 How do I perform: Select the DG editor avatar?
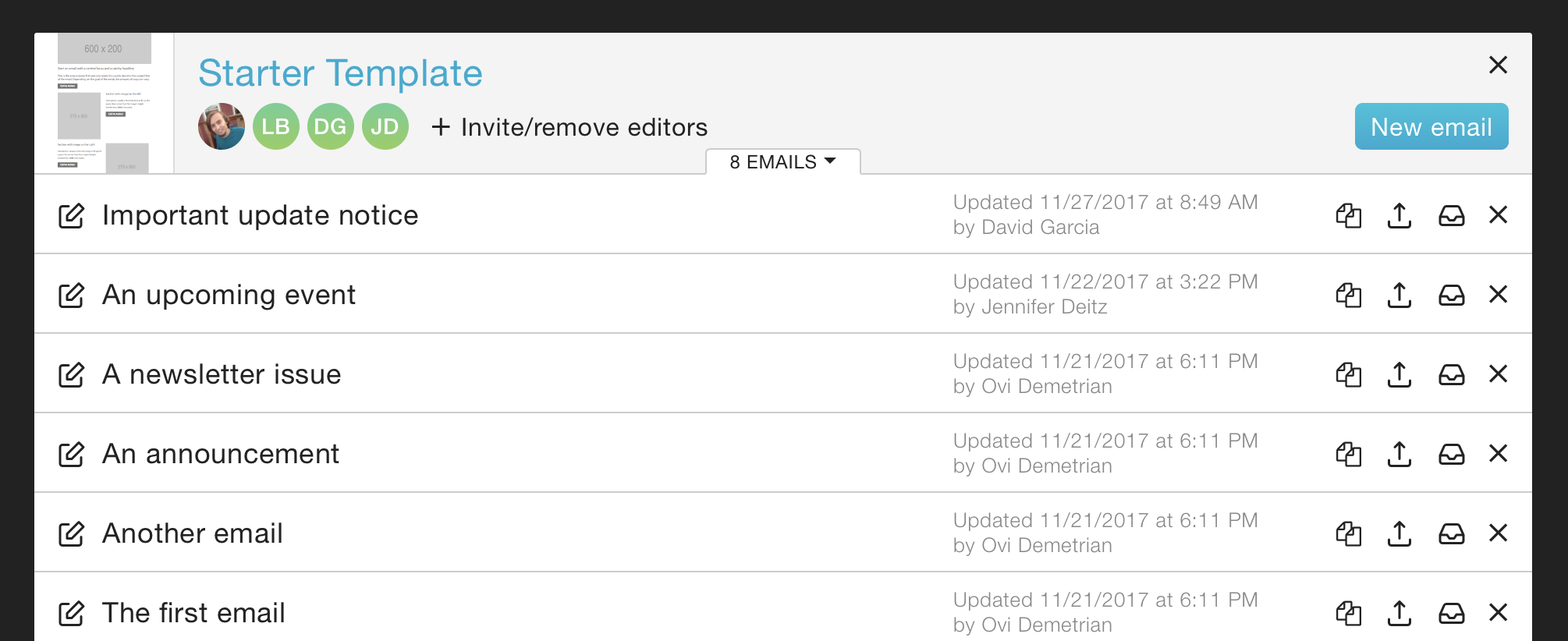pos(331,126)
